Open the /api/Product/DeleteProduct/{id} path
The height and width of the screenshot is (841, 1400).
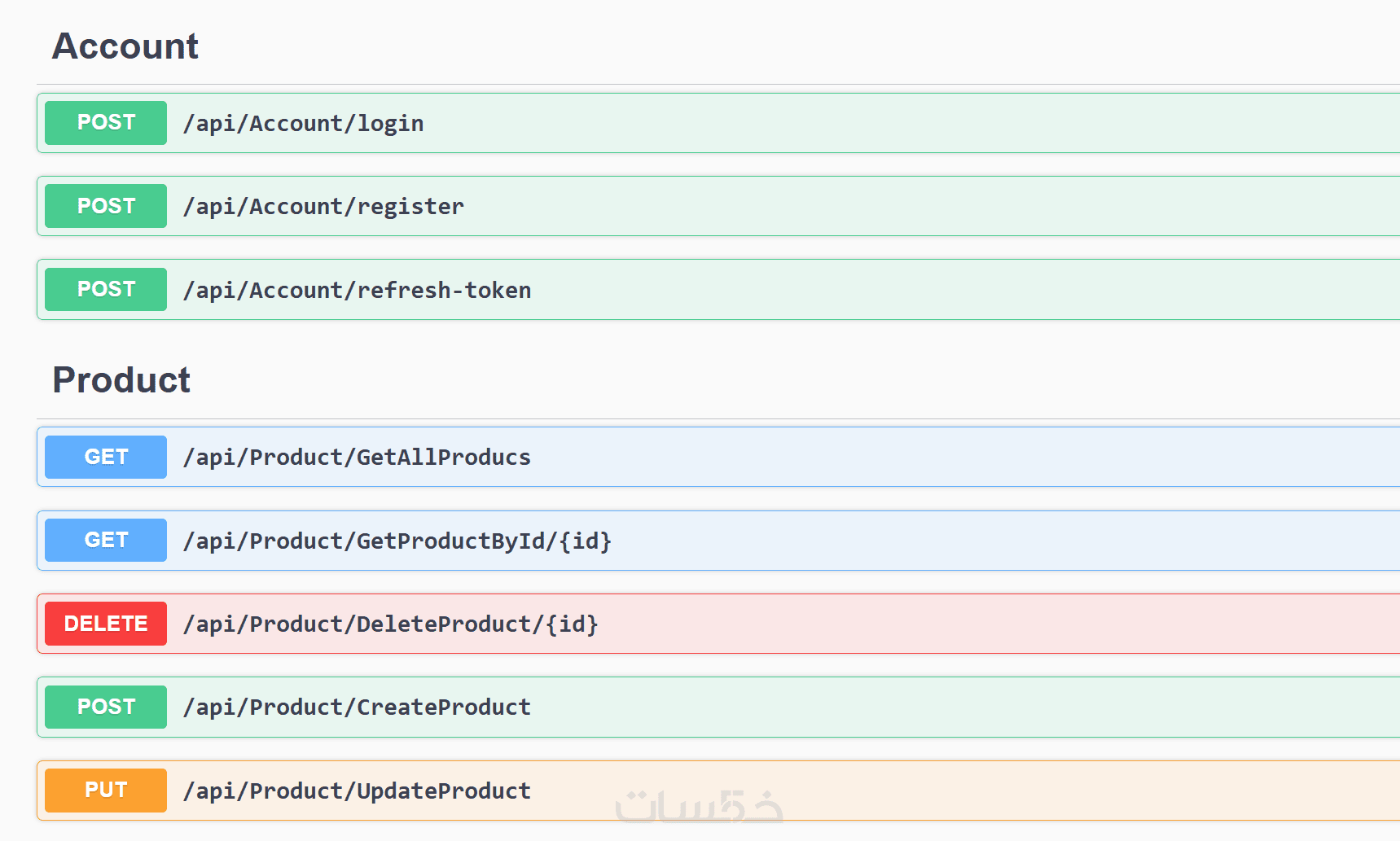tap(390, 624)
